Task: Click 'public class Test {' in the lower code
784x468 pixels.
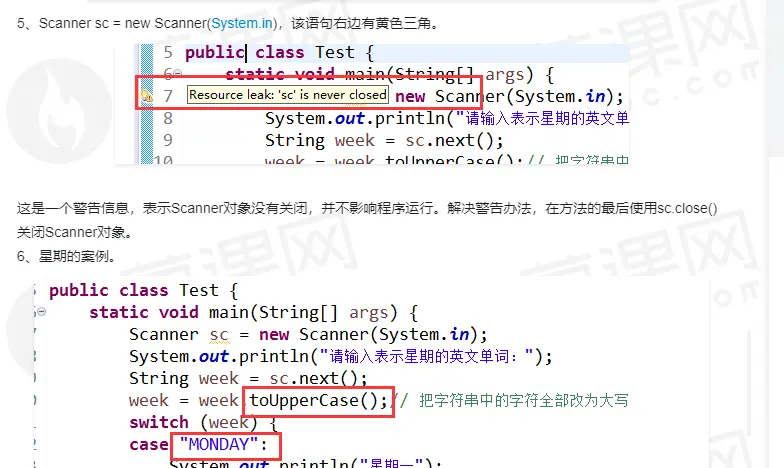Action: (144, 290)
